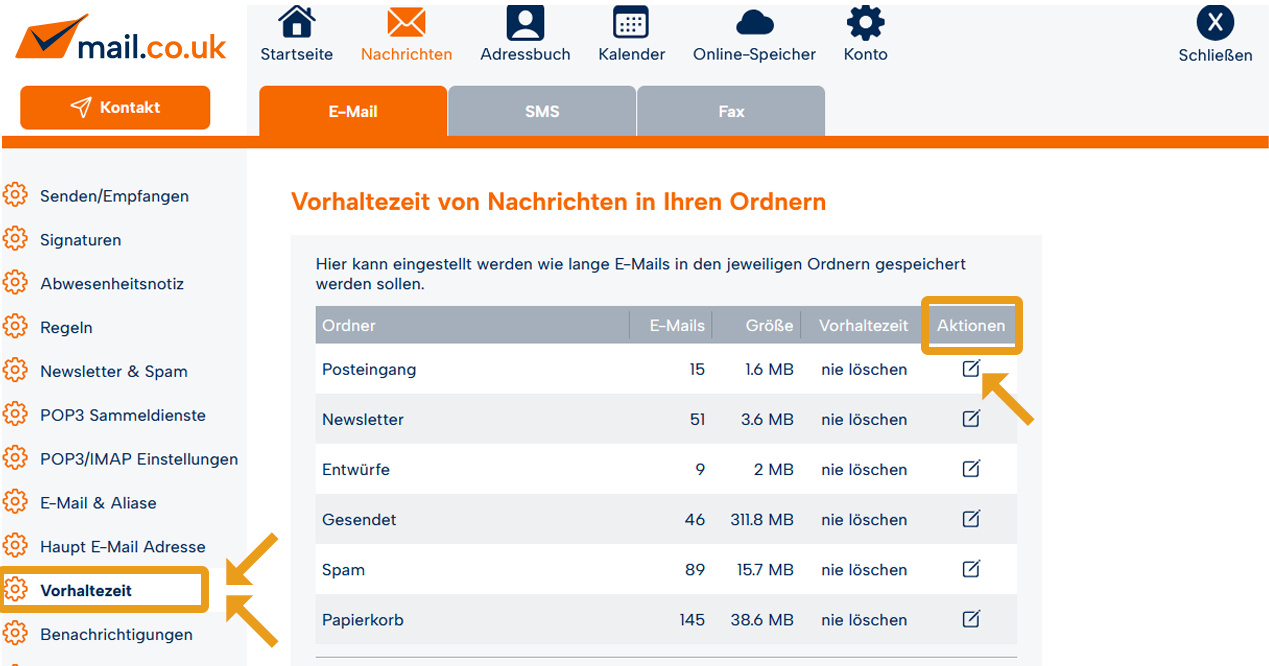Open Konto settings gear

(865, 24)
